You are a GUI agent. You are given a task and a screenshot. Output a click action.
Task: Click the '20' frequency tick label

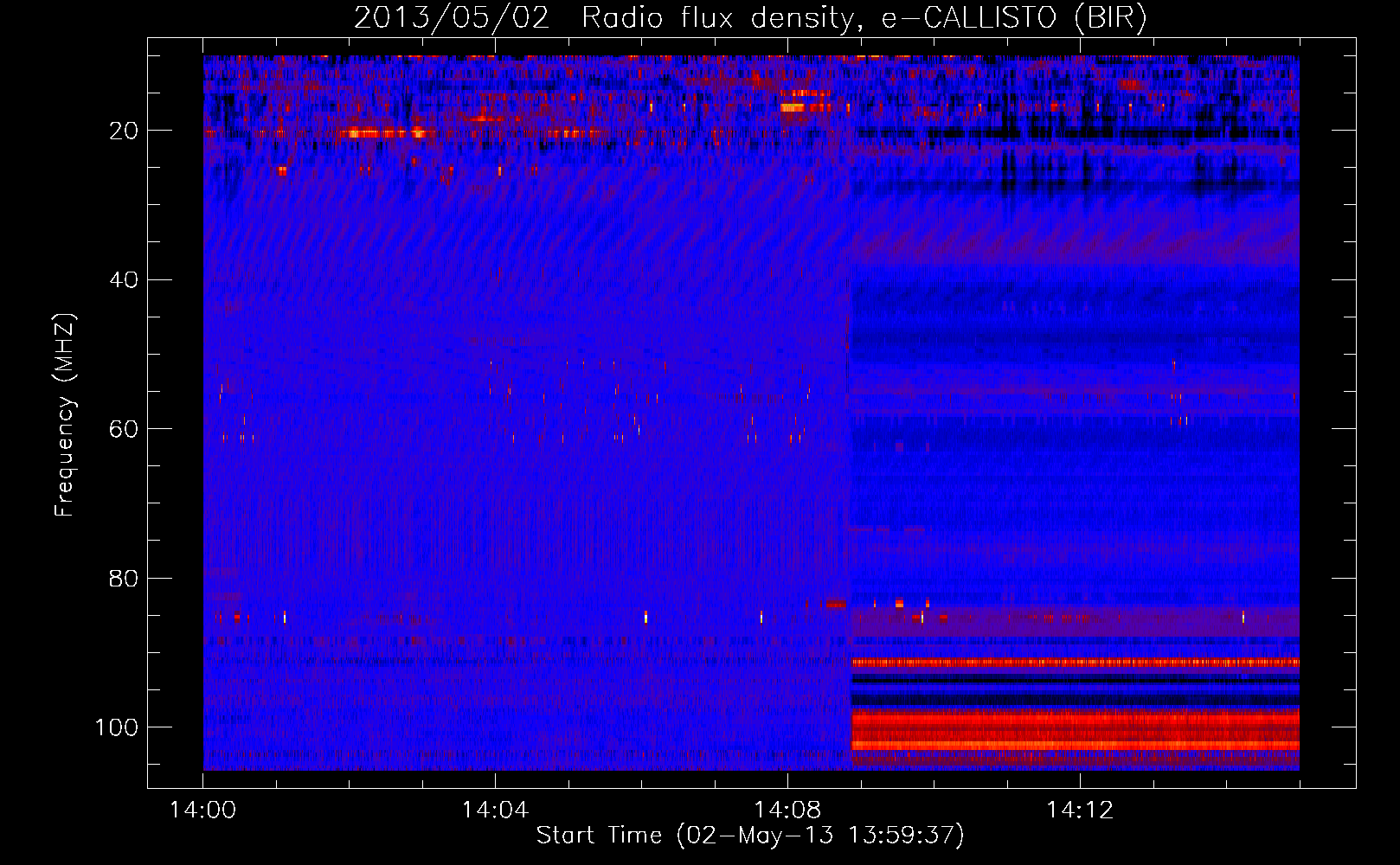point(124,131)
